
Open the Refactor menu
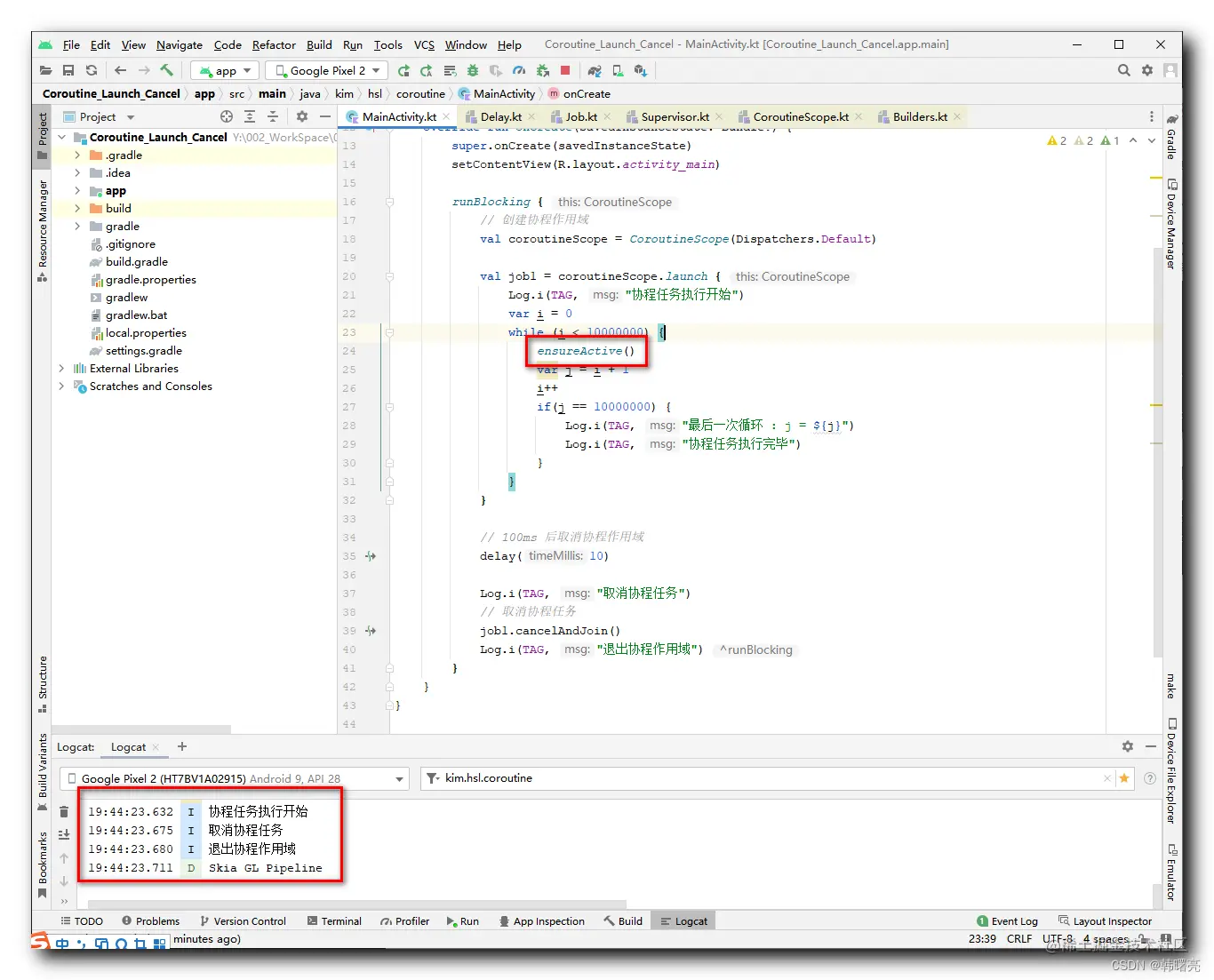pyautogui.click(x=274, y=44)
